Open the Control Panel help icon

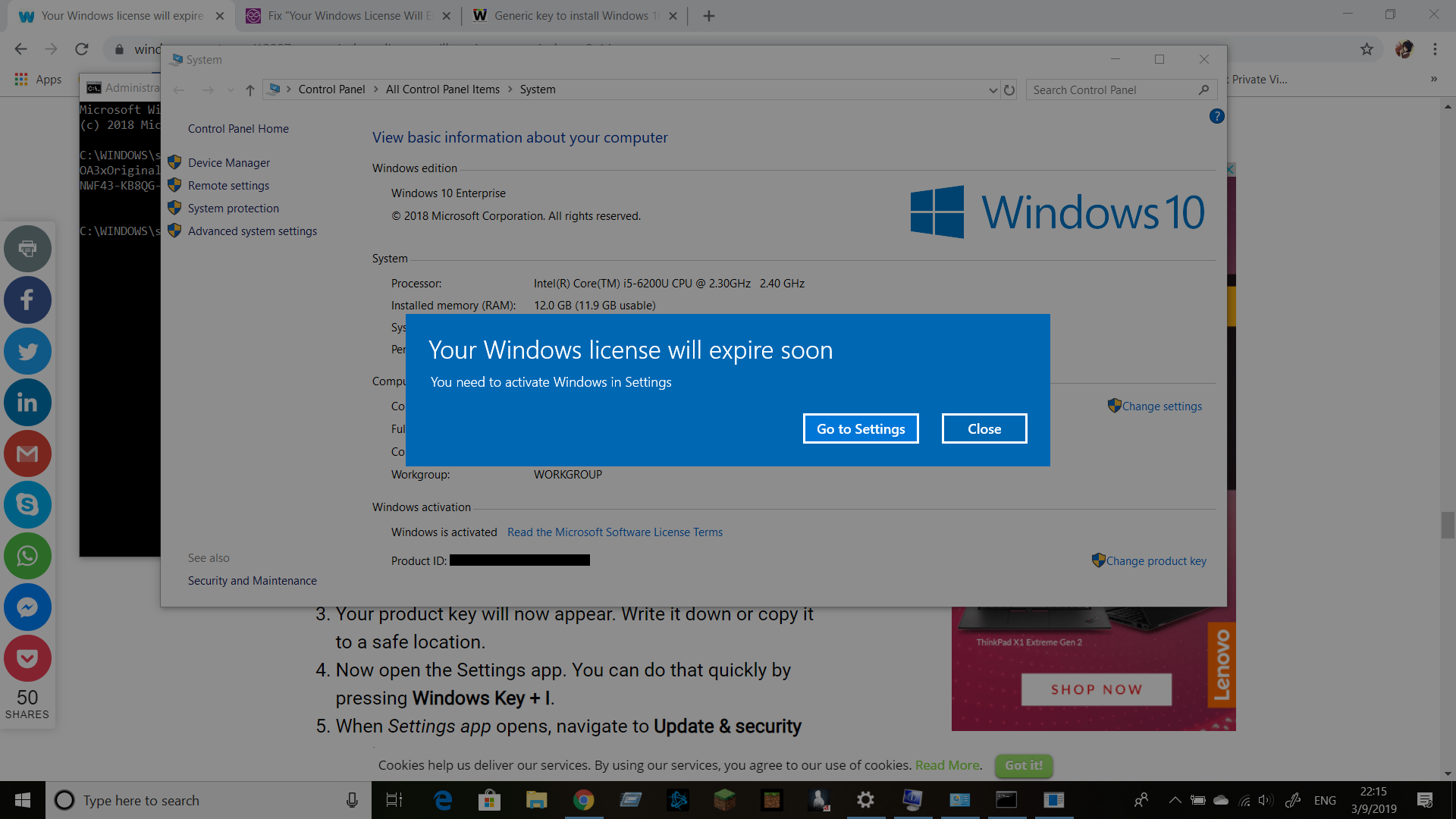(x=1216, y=116)
